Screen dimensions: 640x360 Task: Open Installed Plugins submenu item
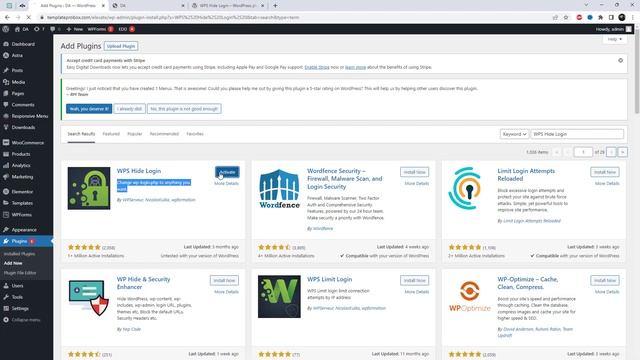(x=19, y=254)
